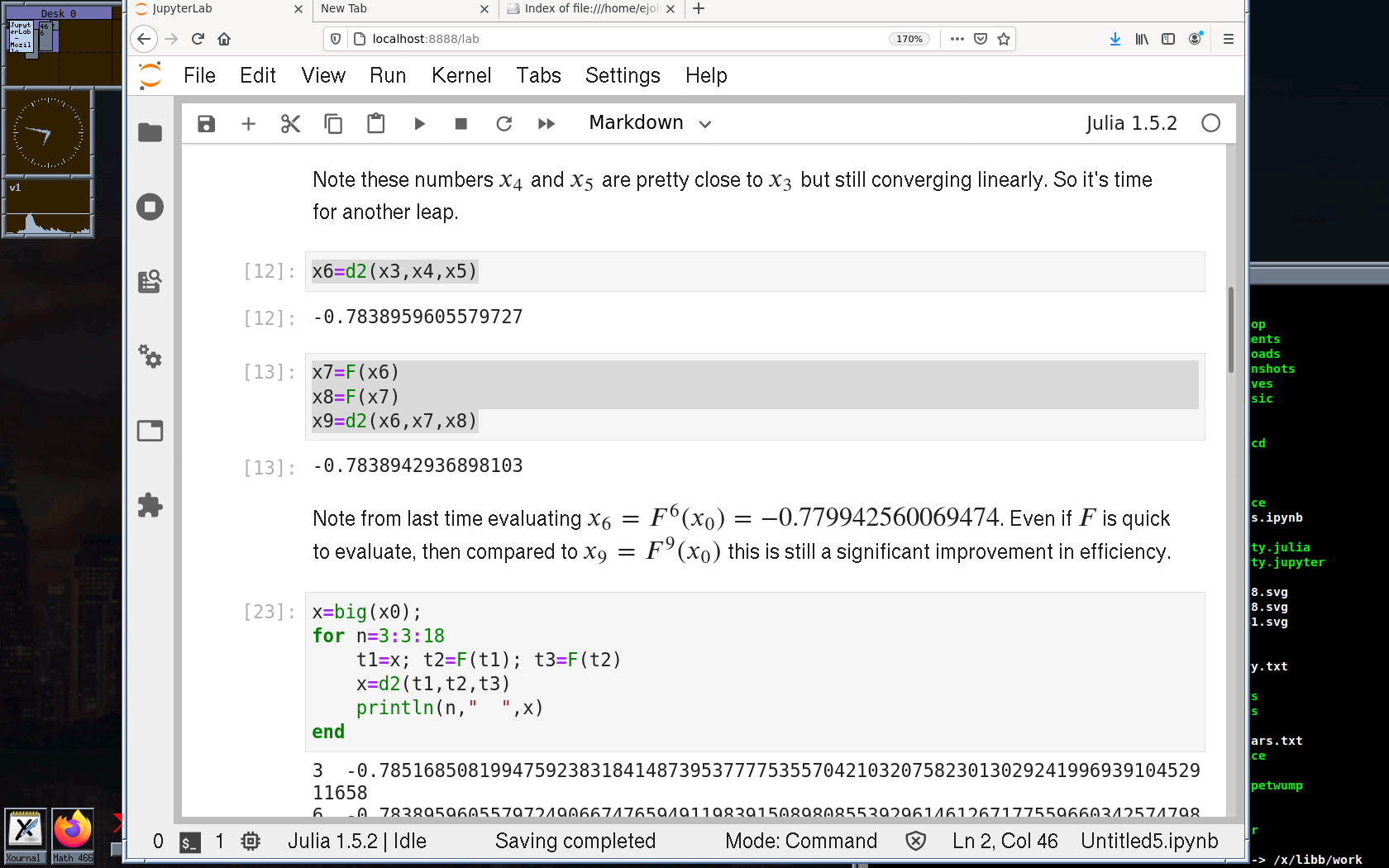Restart the kernel with circular arrow icon

click(x=504, y=124)
